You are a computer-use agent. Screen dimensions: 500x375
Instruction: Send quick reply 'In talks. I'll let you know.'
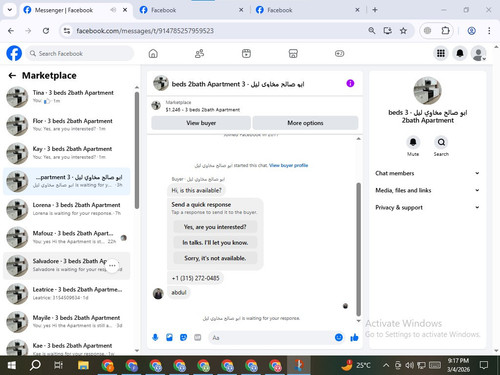215,243
